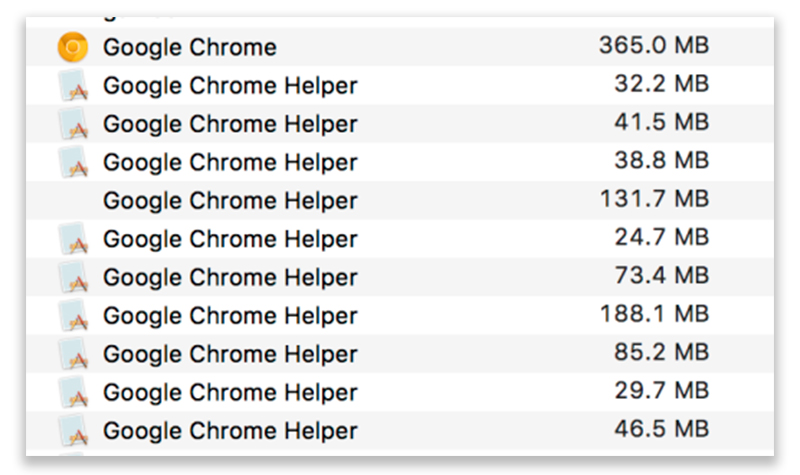Viewport: 800px width, 475px height.
Task: Click the icon of the 73.4 MB Helper
Action: [73, 277]
